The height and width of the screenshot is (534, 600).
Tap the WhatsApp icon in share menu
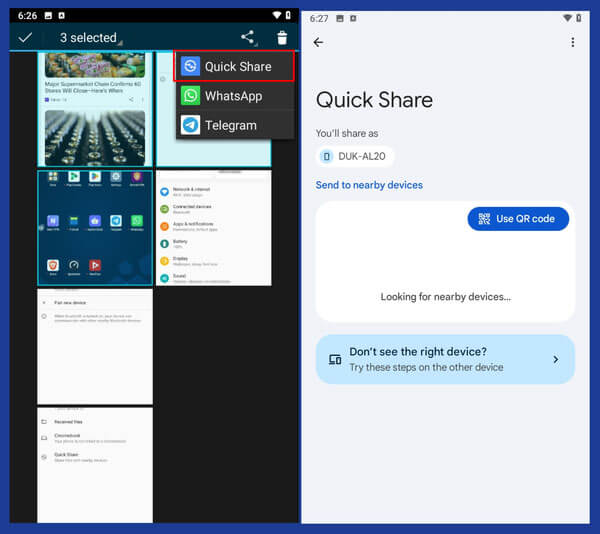[190, 96]
